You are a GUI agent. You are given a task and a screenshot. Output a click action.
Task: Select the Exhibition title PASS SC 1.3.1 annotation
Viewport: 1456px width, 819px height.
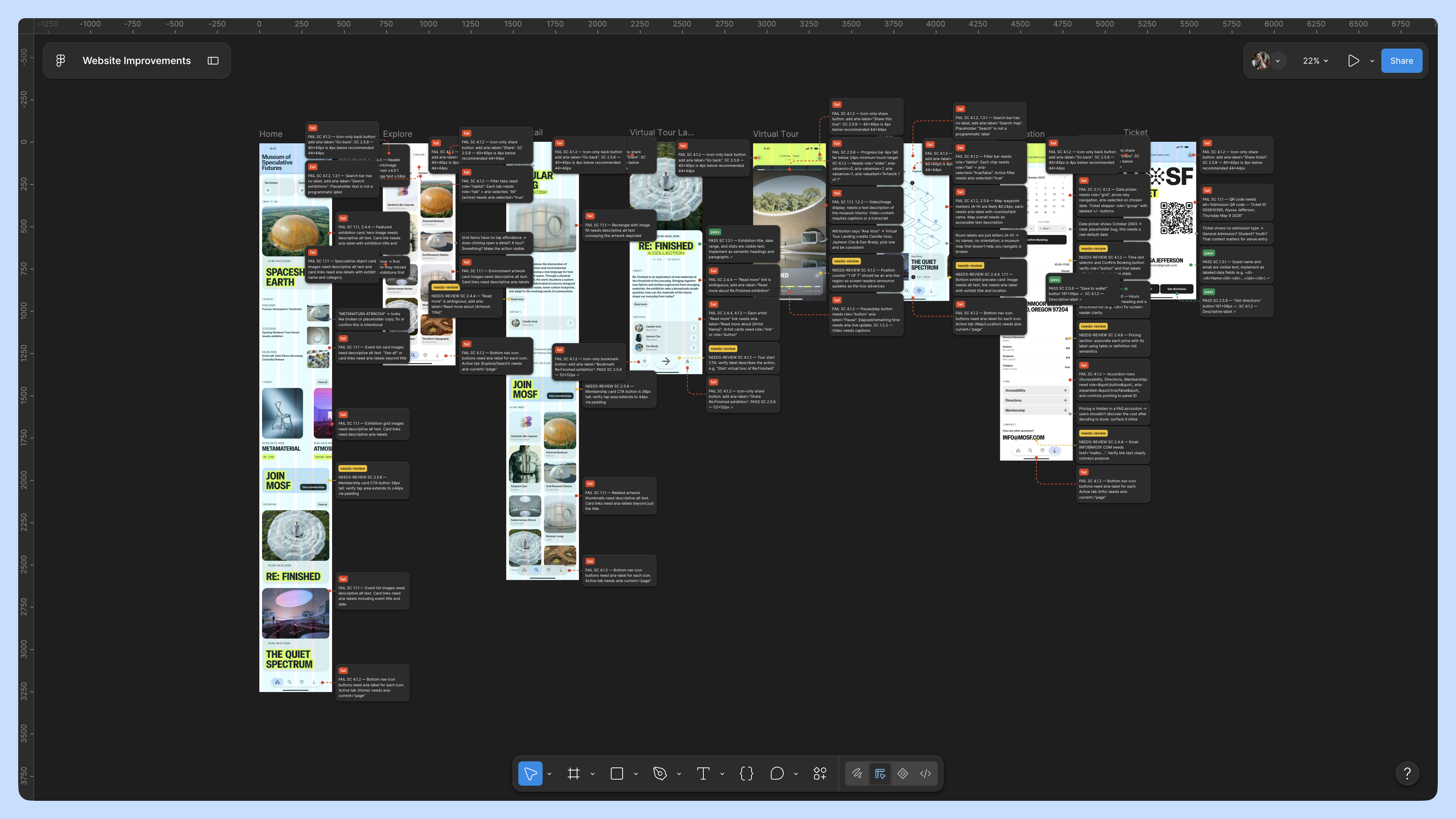pyautogui.click(x=743, y=243)
